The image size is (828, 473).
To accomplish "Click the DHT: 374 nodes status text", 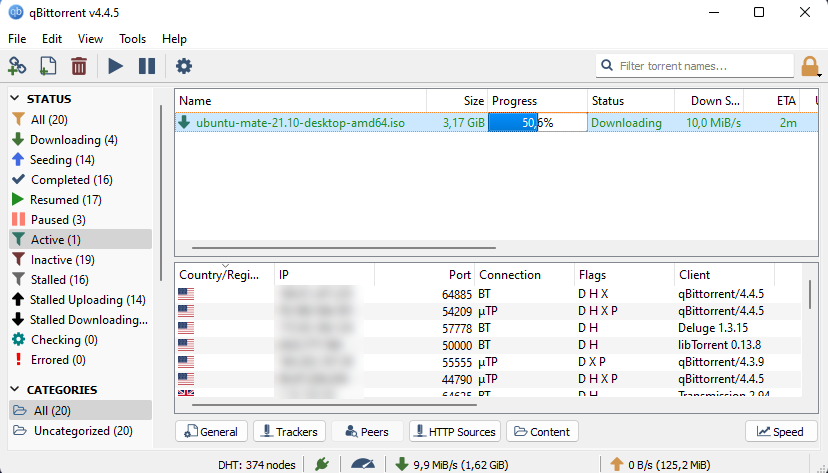I will click(257, 465).
